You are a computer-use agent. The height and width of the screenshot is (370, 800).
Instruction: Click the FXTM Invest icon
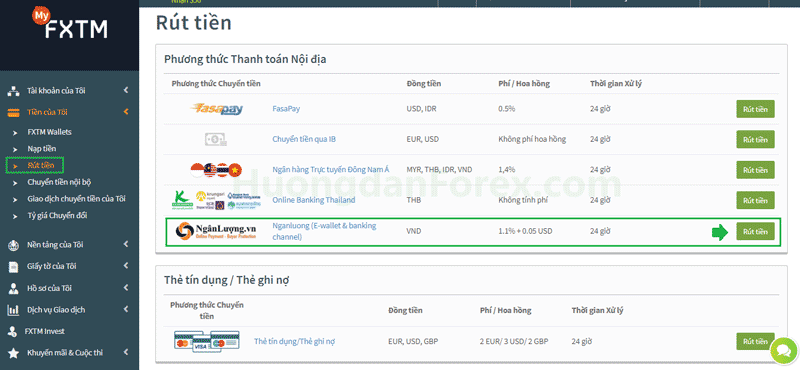12,331
